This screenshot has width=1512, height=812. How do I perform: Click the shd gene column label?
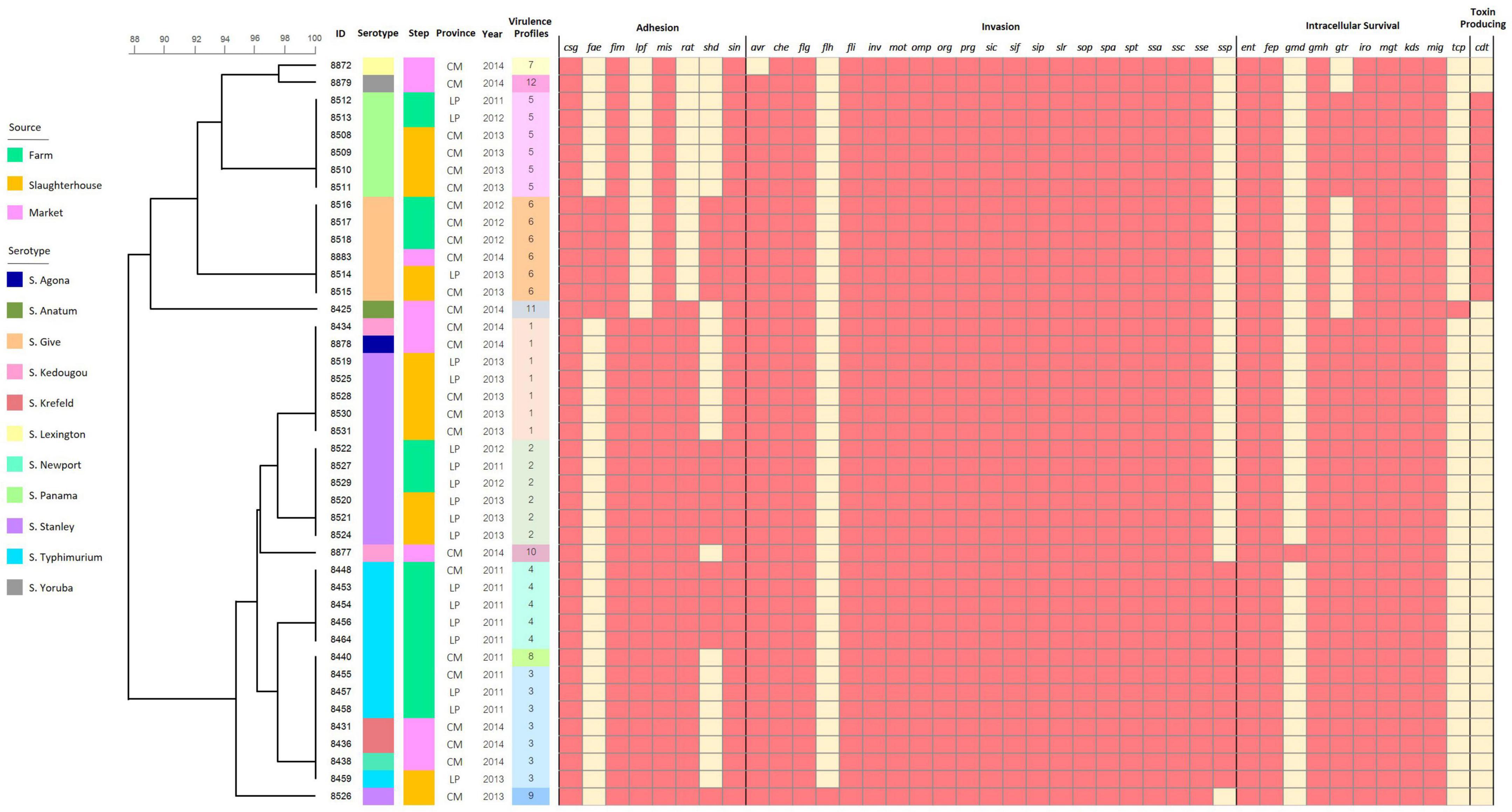(x=711, y=48)
